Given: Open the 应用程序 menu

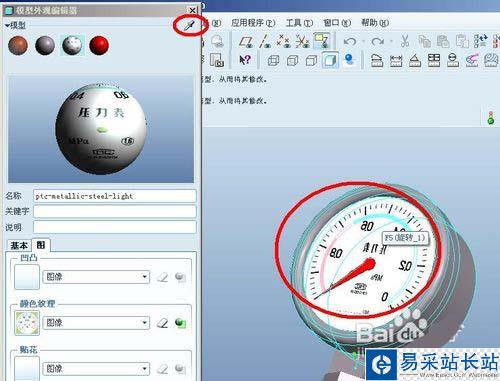Looking at the screenshot, I should (x=253, y=23).
